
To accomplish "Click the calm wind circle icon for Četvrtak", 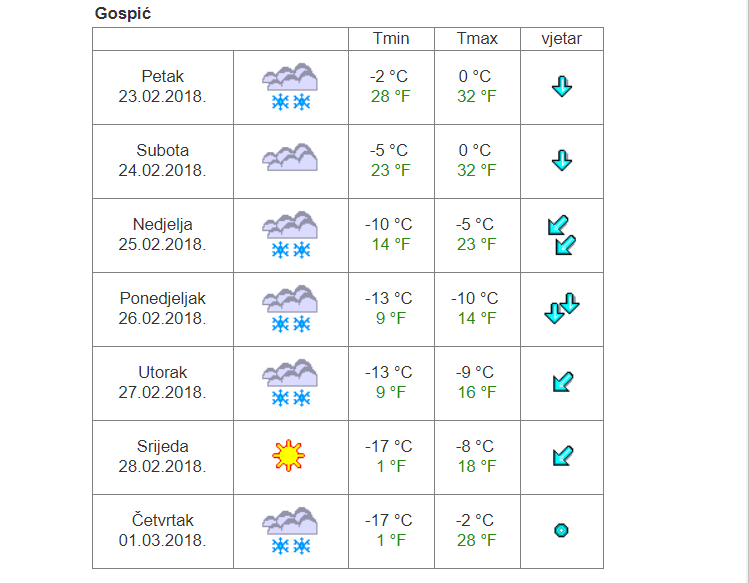I will coord(561,530).
